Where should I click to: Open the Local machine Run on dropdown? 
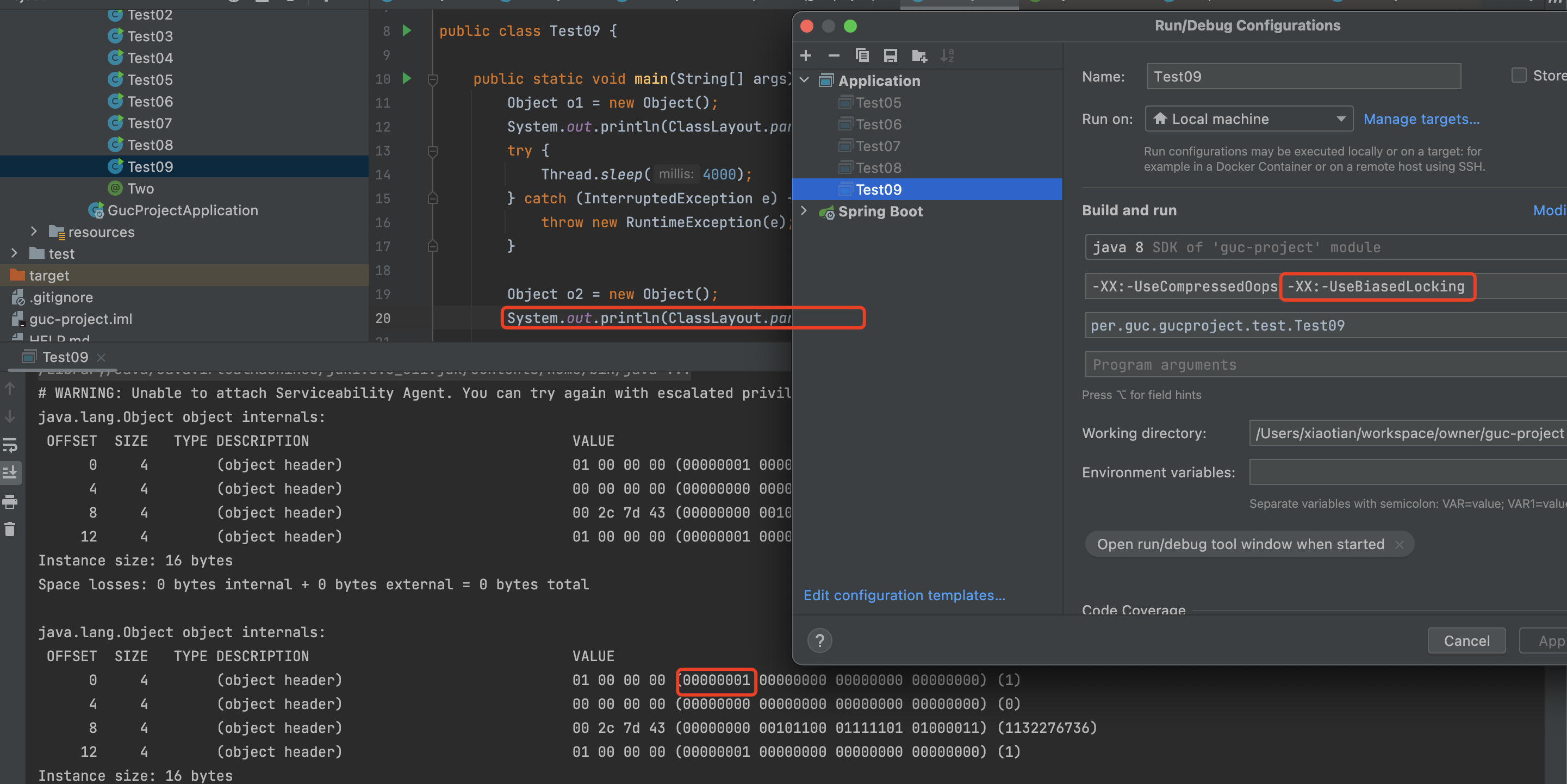point(1248,119)
